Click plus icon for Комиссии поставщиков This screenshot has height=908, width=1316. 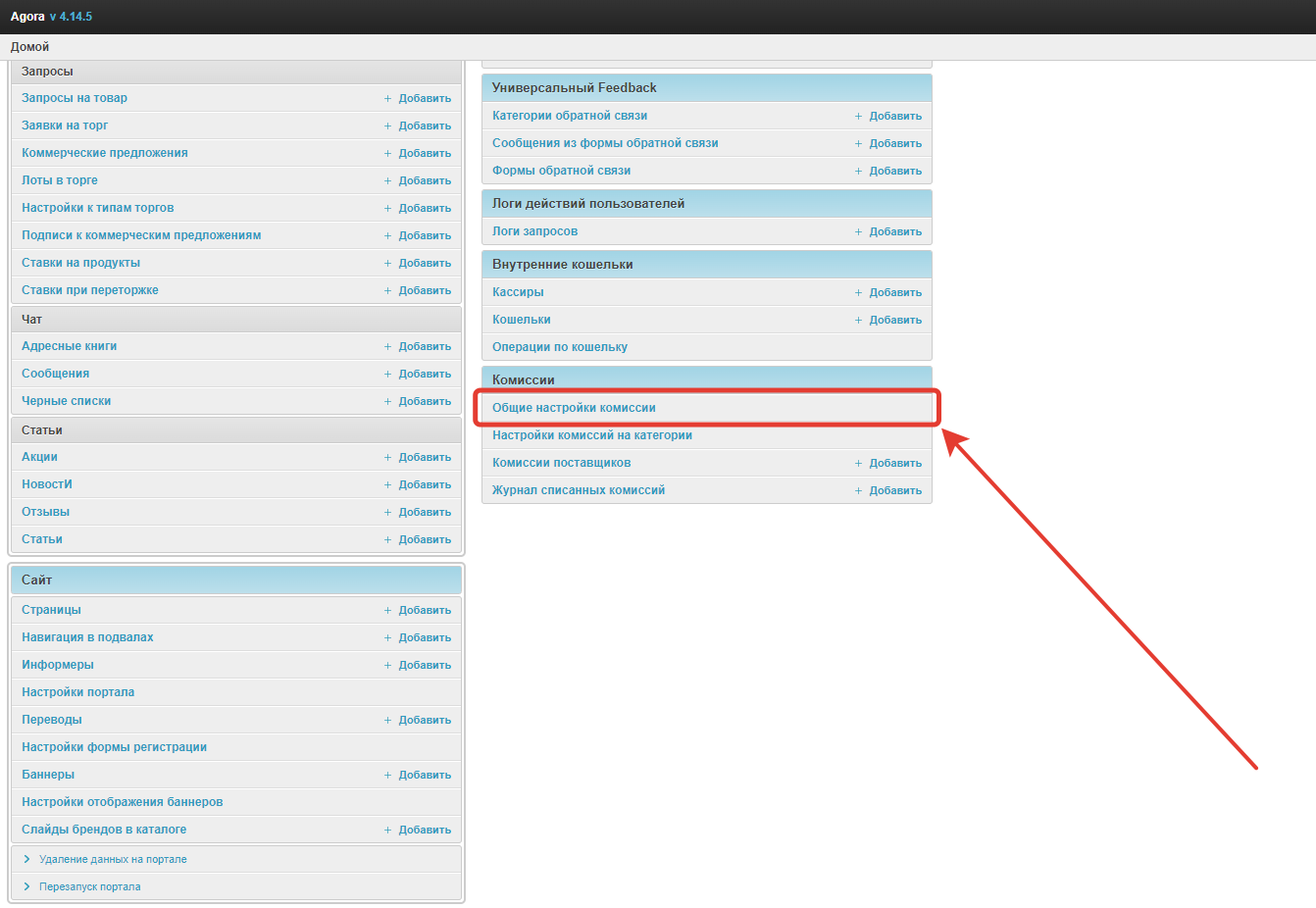click(858, 464)
